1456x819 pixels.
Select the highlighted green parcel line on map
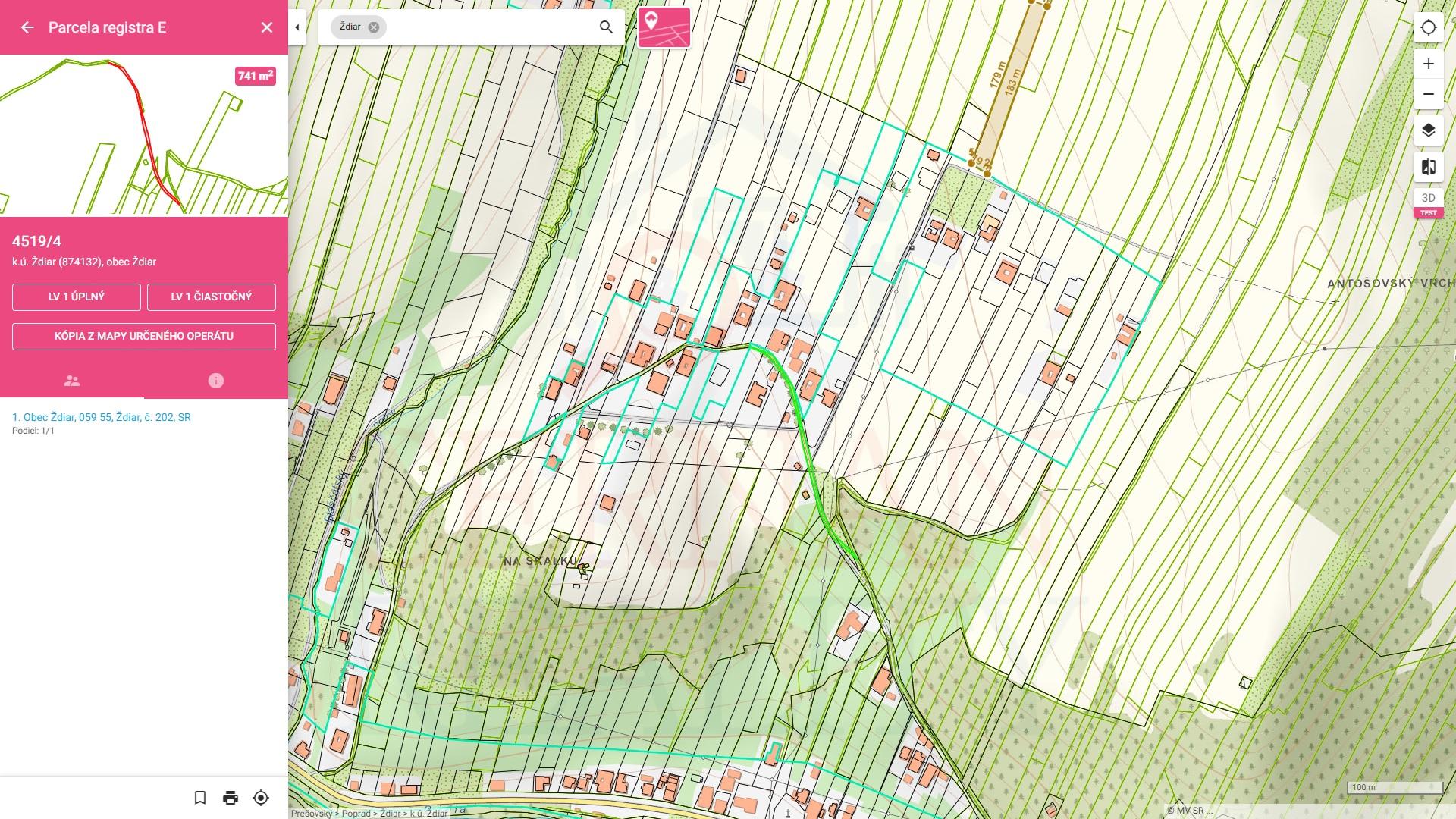[x=801, y=425]
